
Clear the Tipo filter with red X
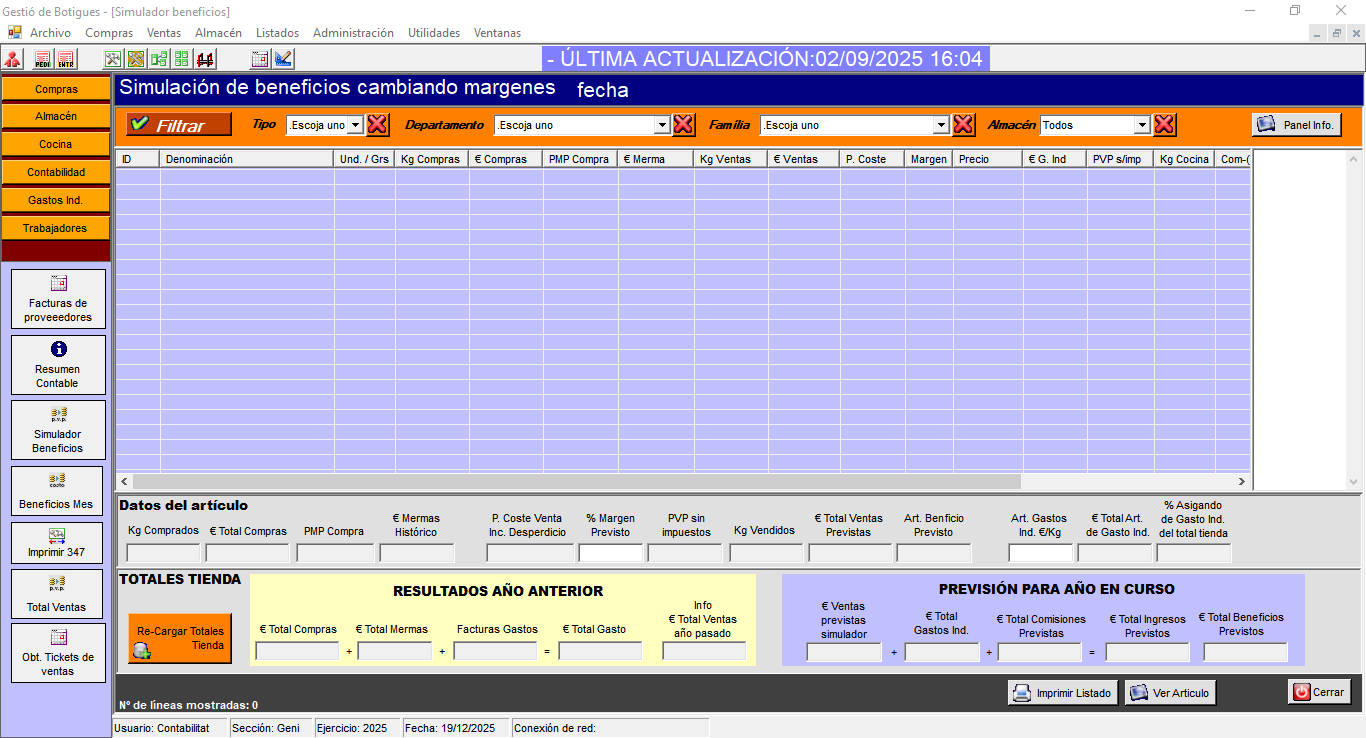(377, 125)
